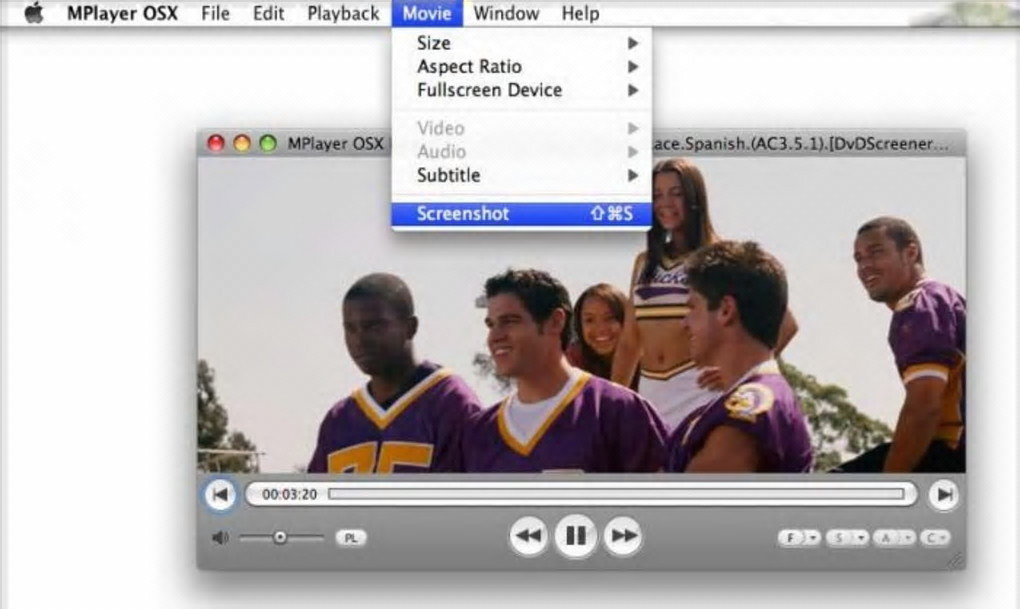
Task: Toggle the F fullscreen button
Action: coord(791,538)
